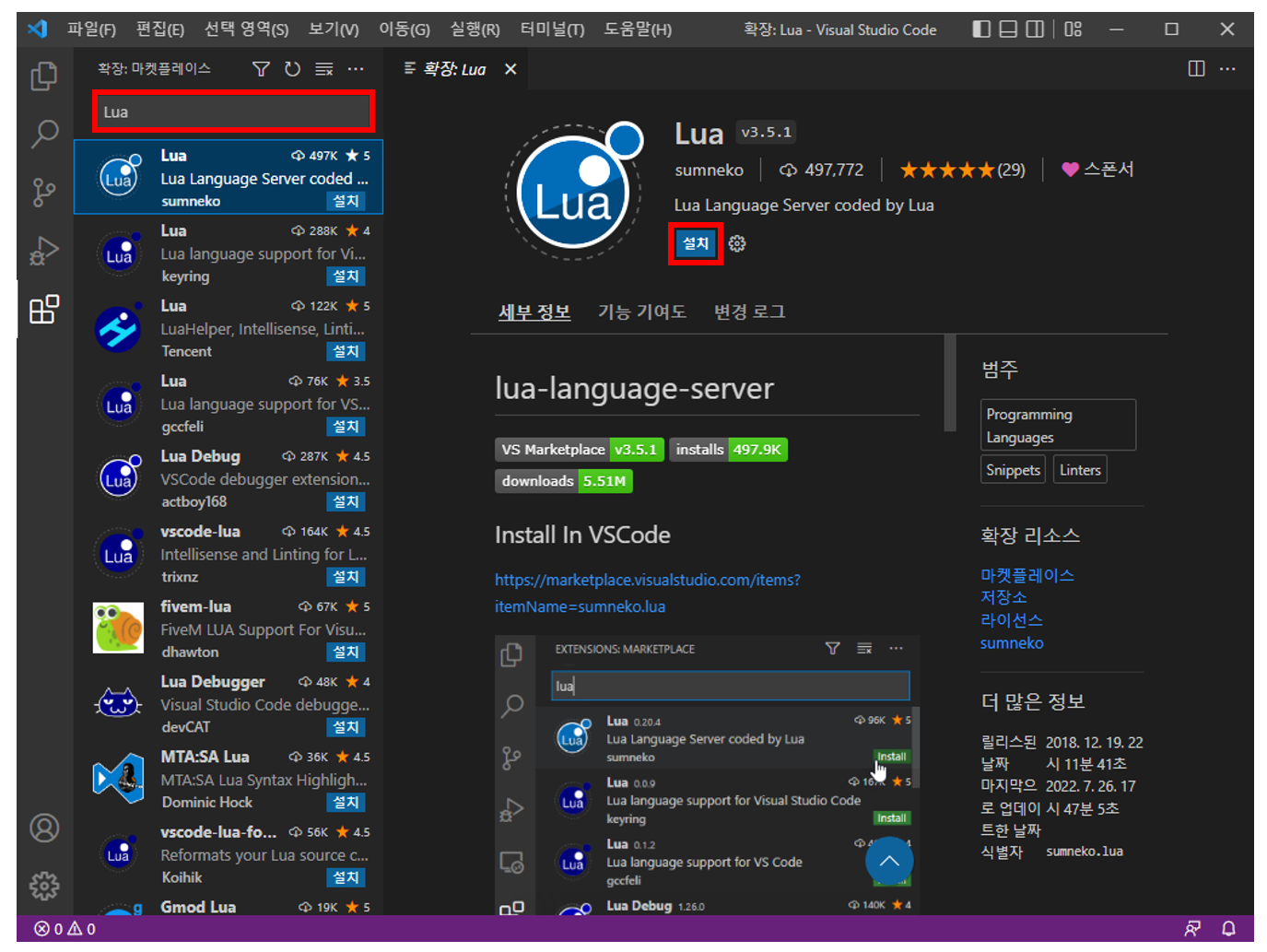The width and height of the screenshot is (1267, 952).
Task: Switch to 세부 정보 tab
Action: pyautogui.click(x=534, y=312)
